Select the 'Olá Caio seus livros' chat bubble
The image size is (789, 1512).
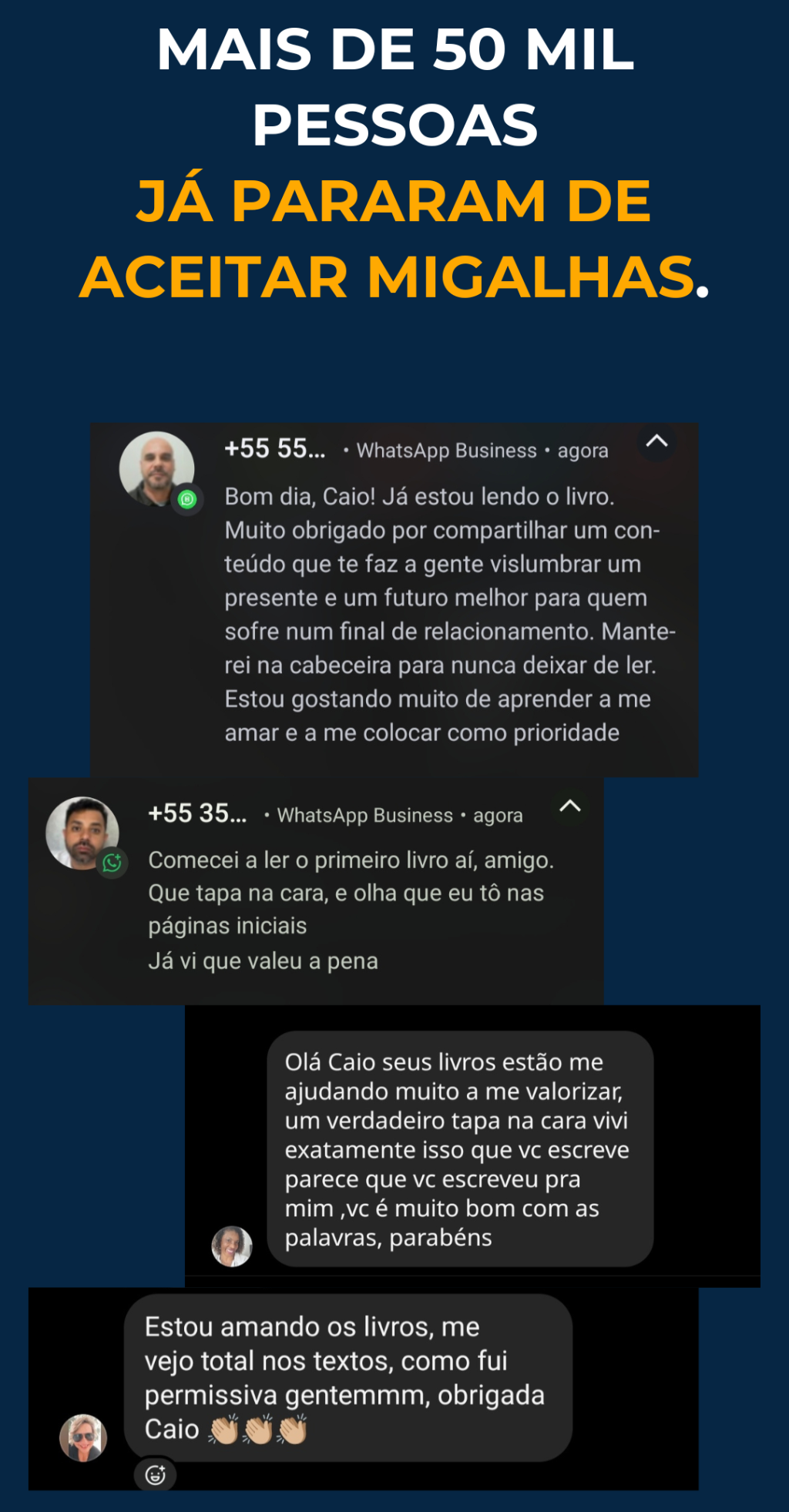click(460, 1149)
